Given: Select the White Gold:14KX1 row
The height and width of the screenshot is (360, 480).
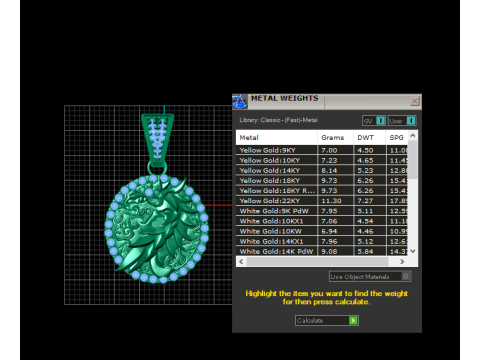Looking at the screenshot, I should pos(322,241).
